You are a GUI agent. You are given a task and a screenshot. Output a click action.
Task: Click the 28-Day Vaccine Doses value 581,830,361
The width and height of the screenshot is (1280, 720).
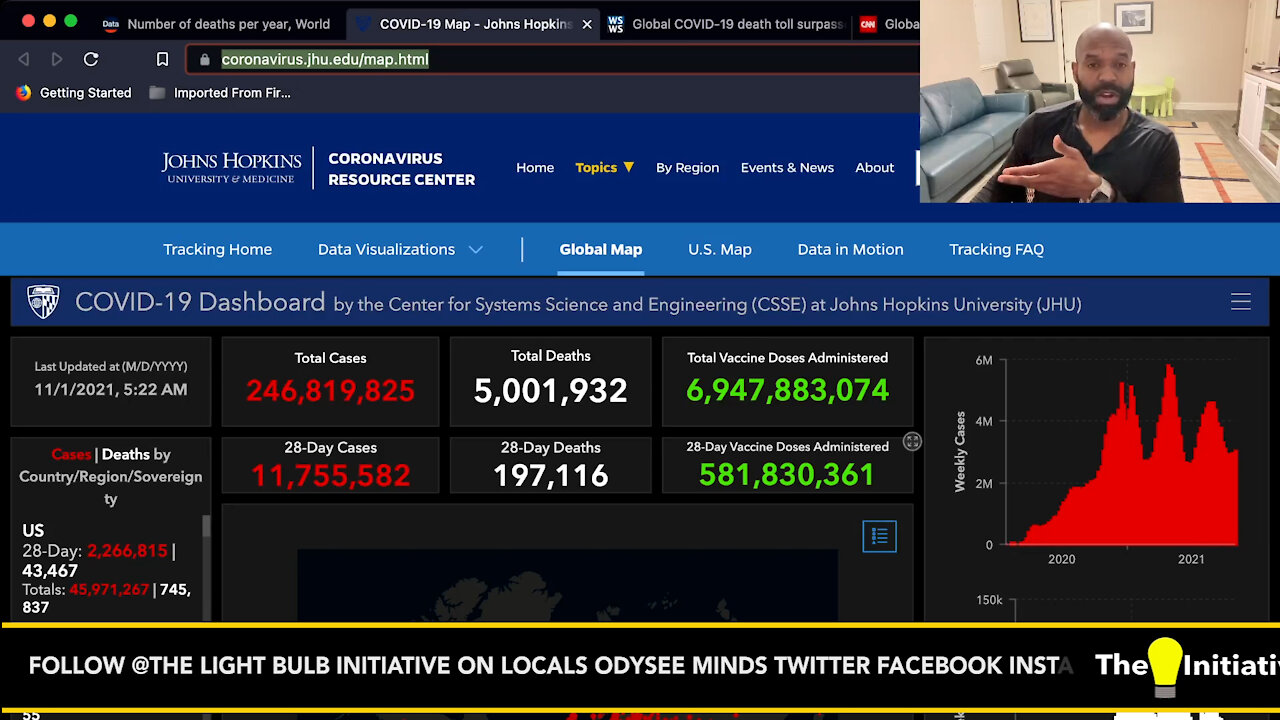click(x=787, y=474)
